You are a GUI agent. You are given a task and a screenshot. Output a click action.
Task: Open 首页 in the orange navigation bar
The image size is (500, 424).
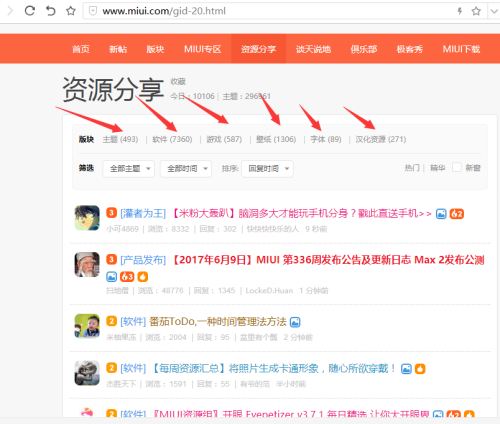(81, 49)
